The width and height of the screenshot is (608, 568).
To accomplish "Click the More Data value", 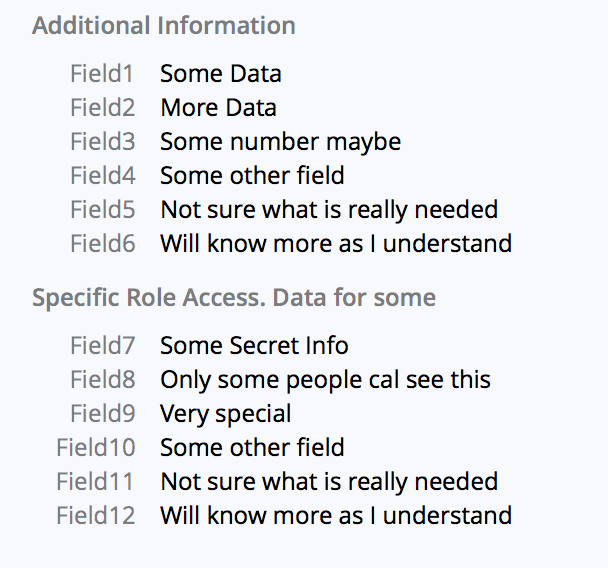I will click(218, 107).
